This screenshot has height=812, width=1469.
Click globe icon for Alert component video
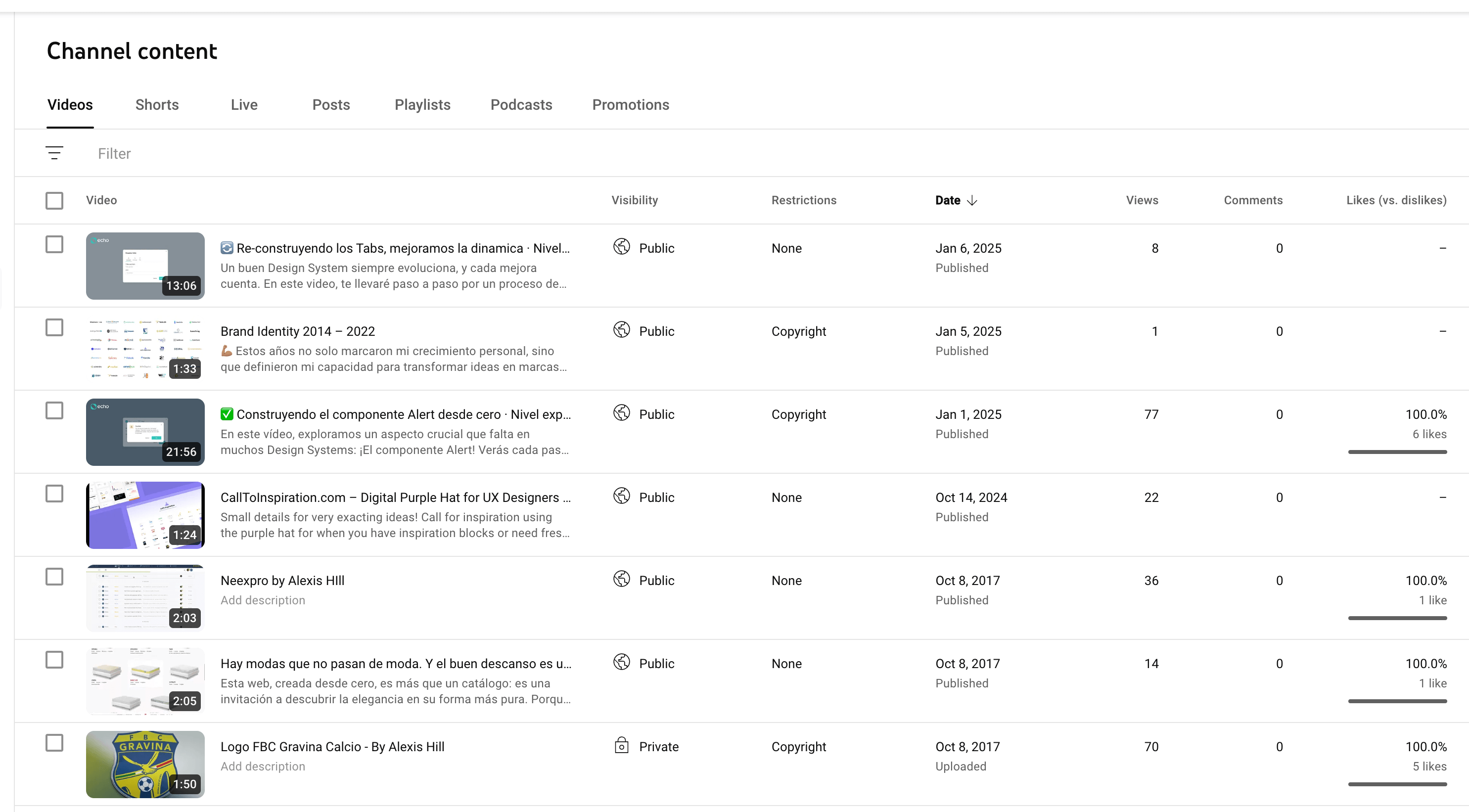pos(622,413)
